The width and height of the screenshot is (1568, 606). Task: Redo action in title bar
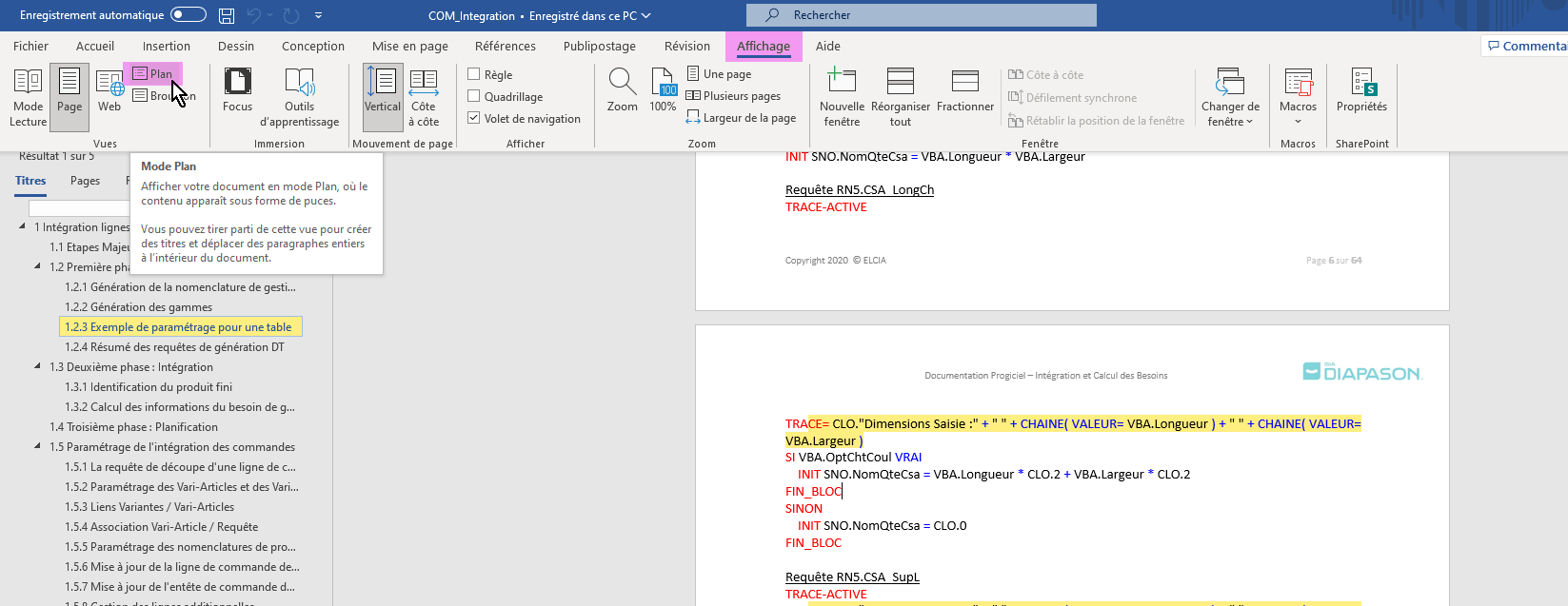tap(291, 15)
